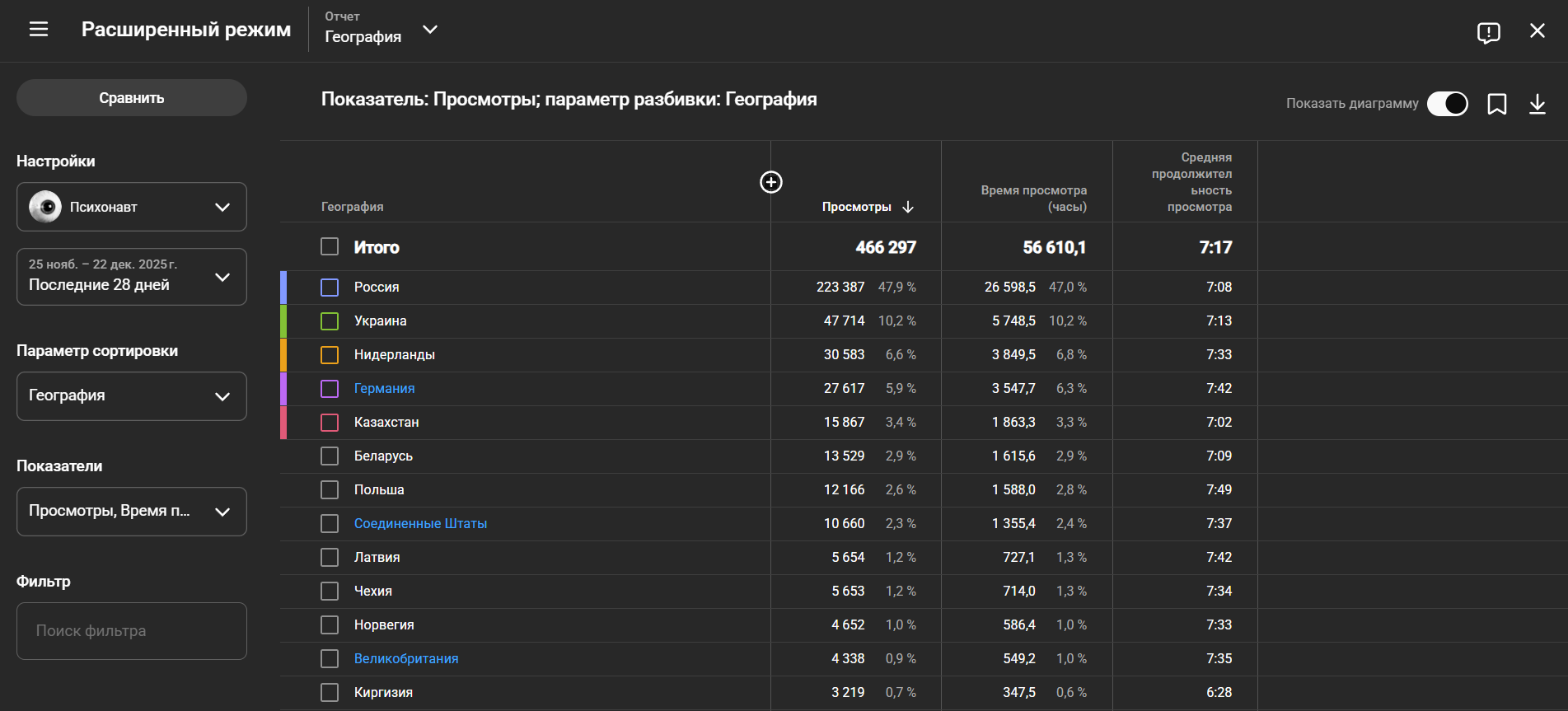Add a metric with the plus icon

click(x=770, y=182)
